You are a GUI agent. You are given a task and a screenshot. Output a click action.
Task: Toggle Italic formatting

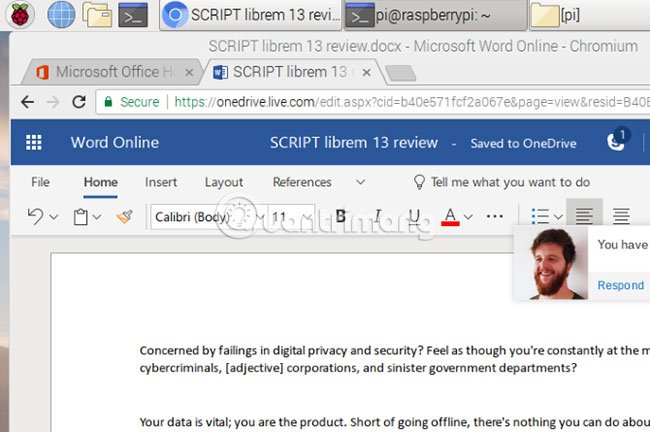(378, 216)
